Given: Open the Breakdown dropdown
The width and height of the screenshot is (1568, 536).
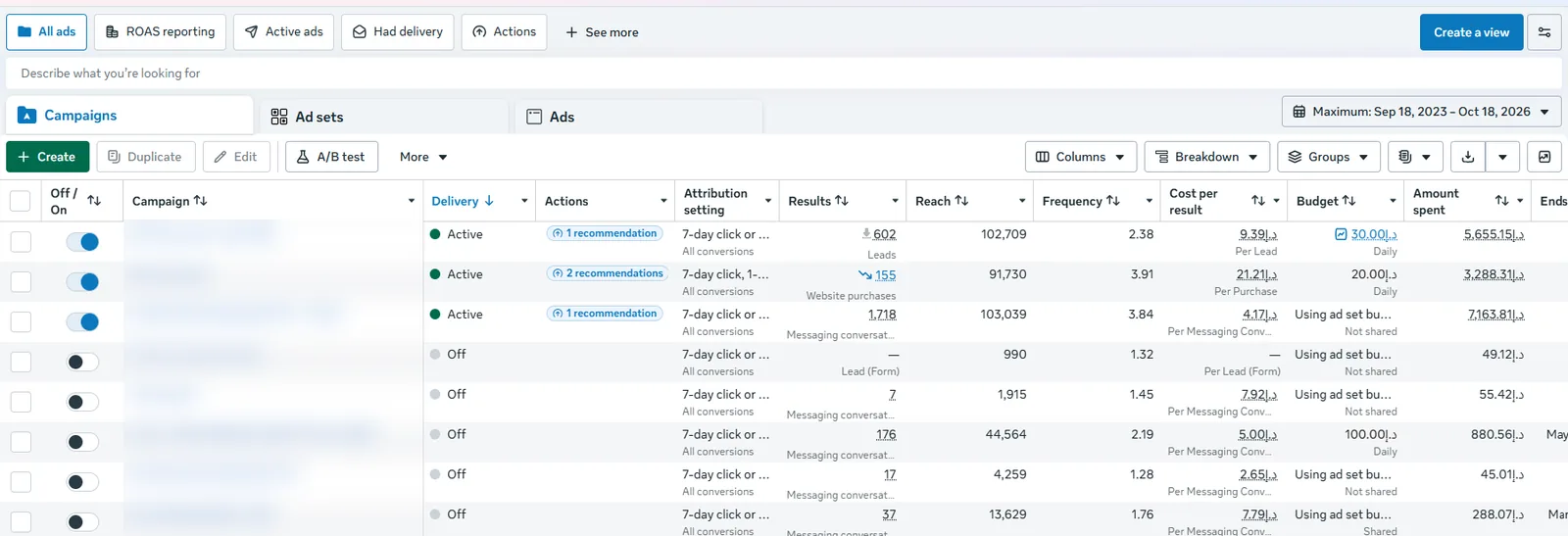Looking at the screenshot, I should [x=1206, y=157].
